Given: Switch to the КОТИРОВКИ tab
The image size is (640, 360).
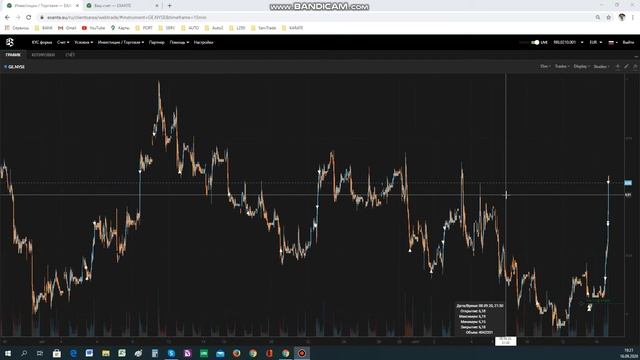Looking at the screenshot, I should click(x=43, y=55).
